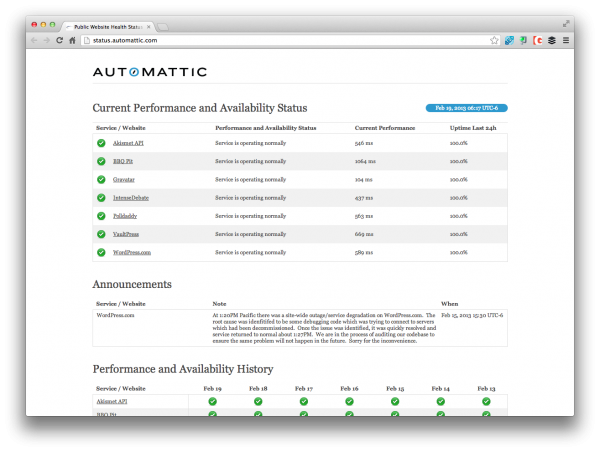The height and width of the screenshot is (452, 600).
Task: Click the Feb 19 history column header
Action: click(212, 388)
